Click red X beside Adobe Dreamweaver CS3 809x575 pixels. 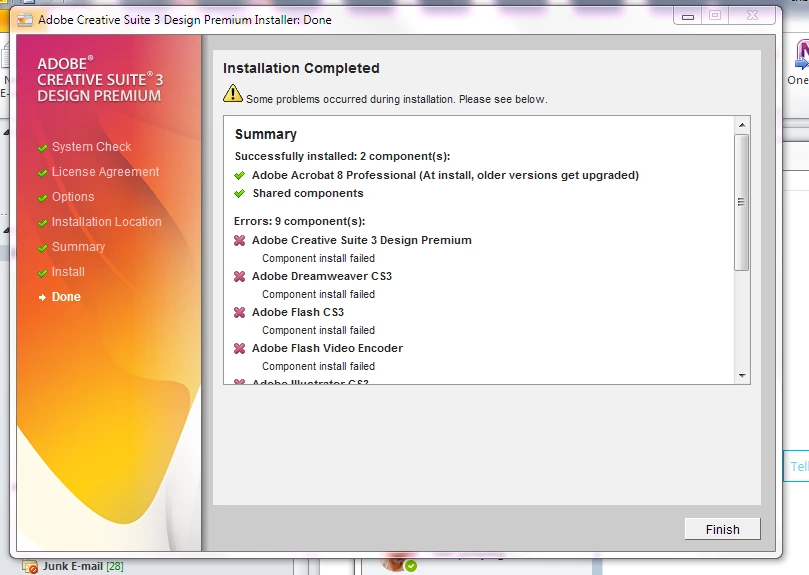tap(239, 277)
